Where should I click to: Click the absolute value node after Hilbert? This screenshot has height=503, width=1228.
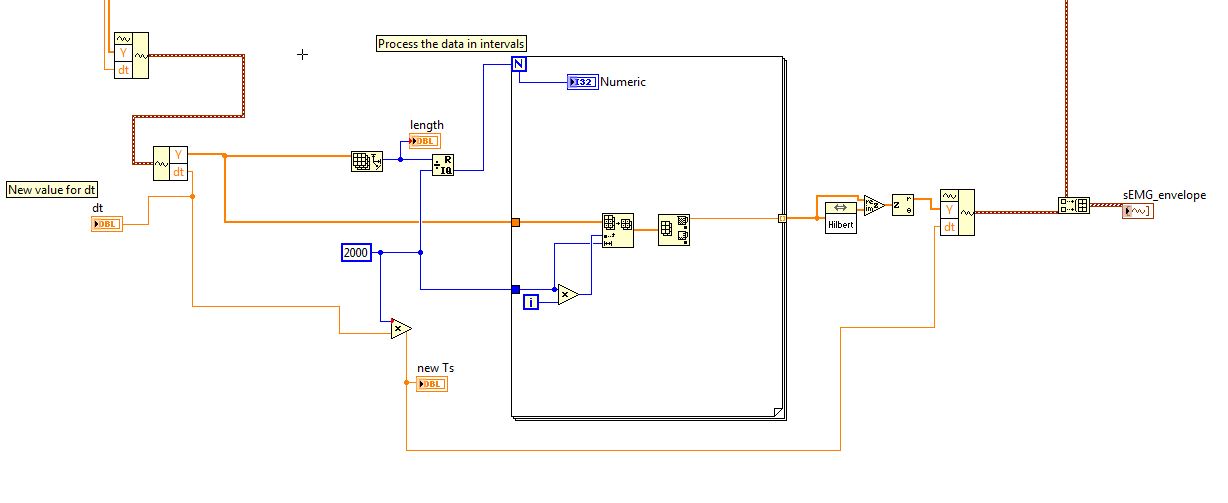coord(874,205)
